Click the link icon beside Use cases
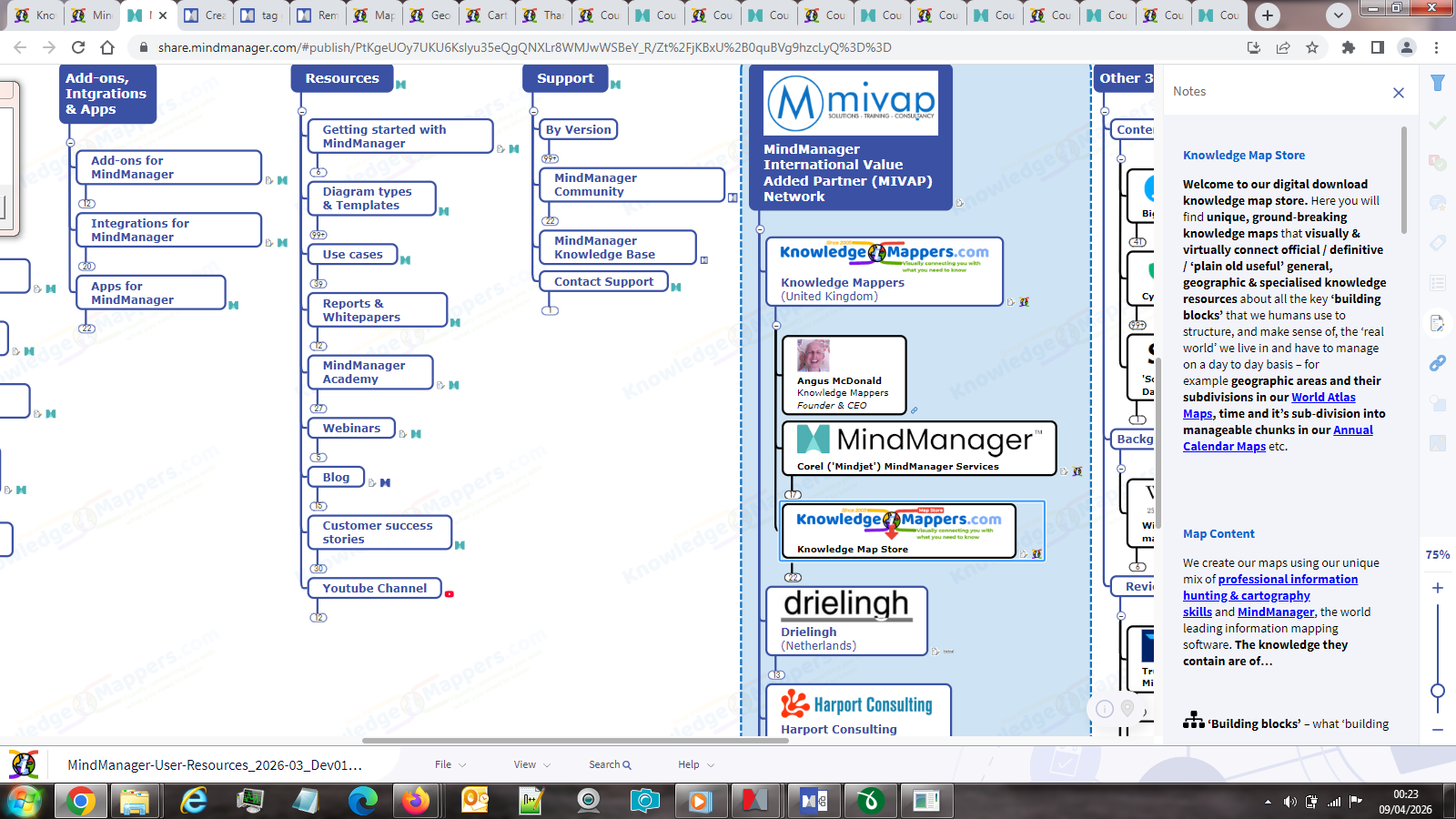 406,260
